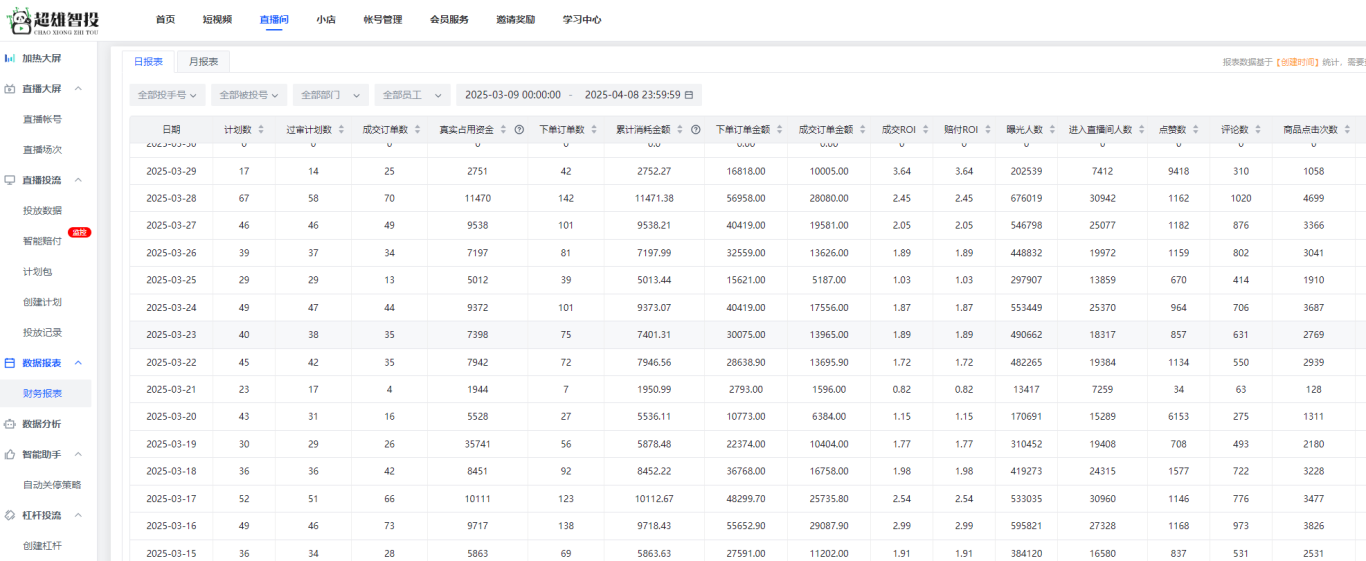Click the calendar icon in date range
The height and width of the screenshot is (561, 1366).
pos(688,95)
